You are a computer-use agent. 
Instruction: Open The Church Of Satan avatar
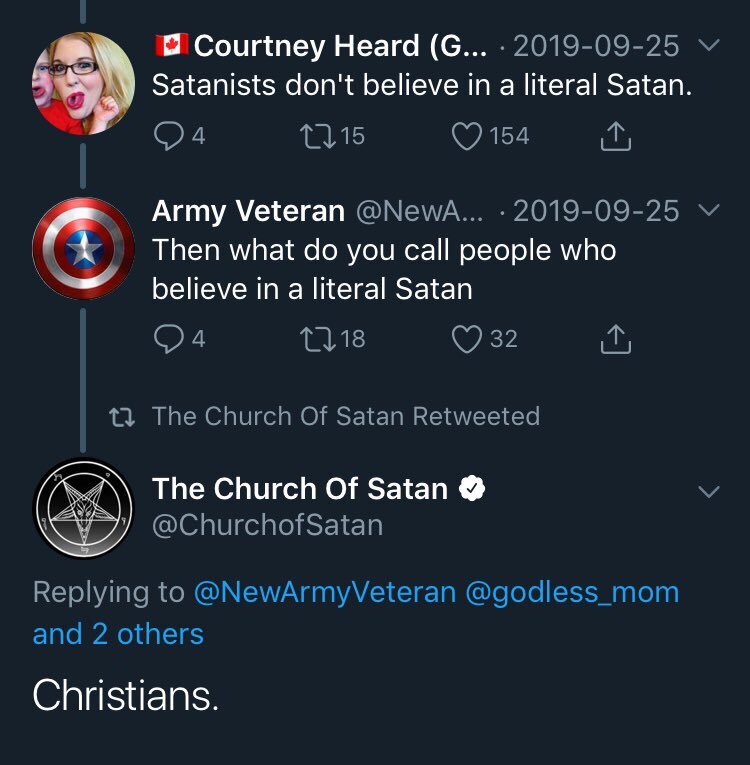click(x=83, y=507)
